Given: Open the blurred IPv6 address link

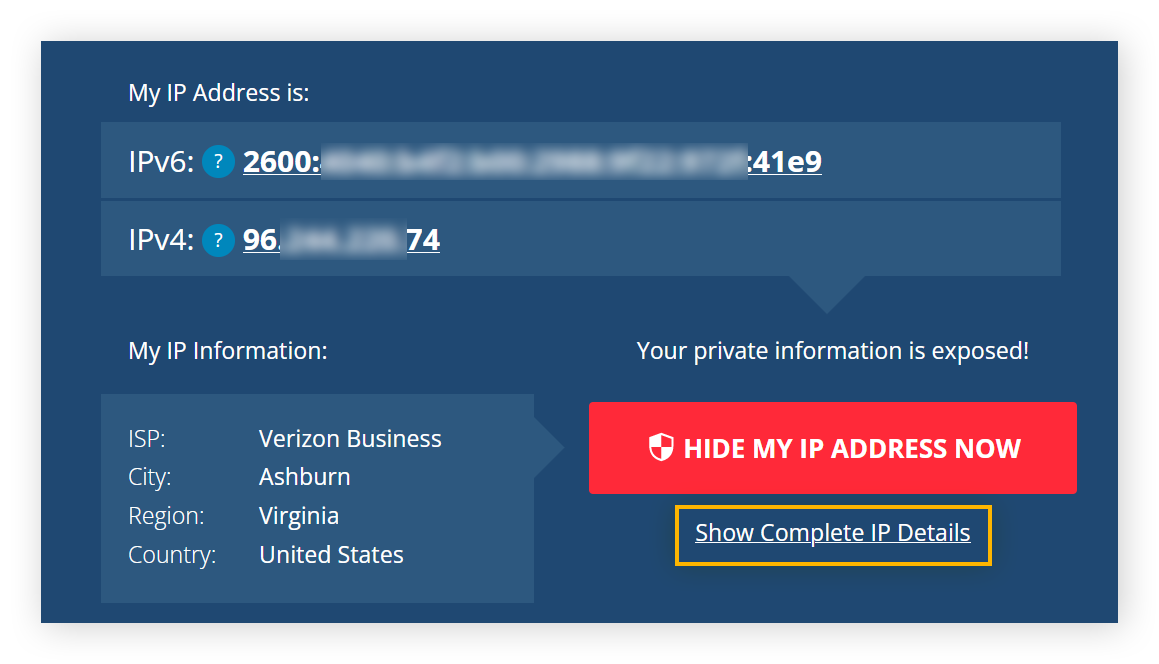Looking at the screenshot, I should (x=532, y=162).
